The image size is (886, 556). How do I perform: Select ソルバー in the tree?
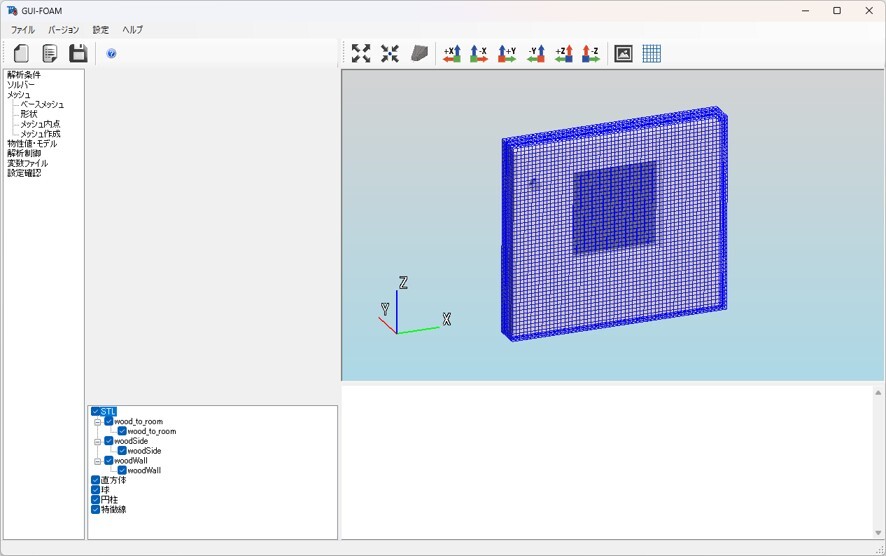pyautogui.click(x=20, y=84)
